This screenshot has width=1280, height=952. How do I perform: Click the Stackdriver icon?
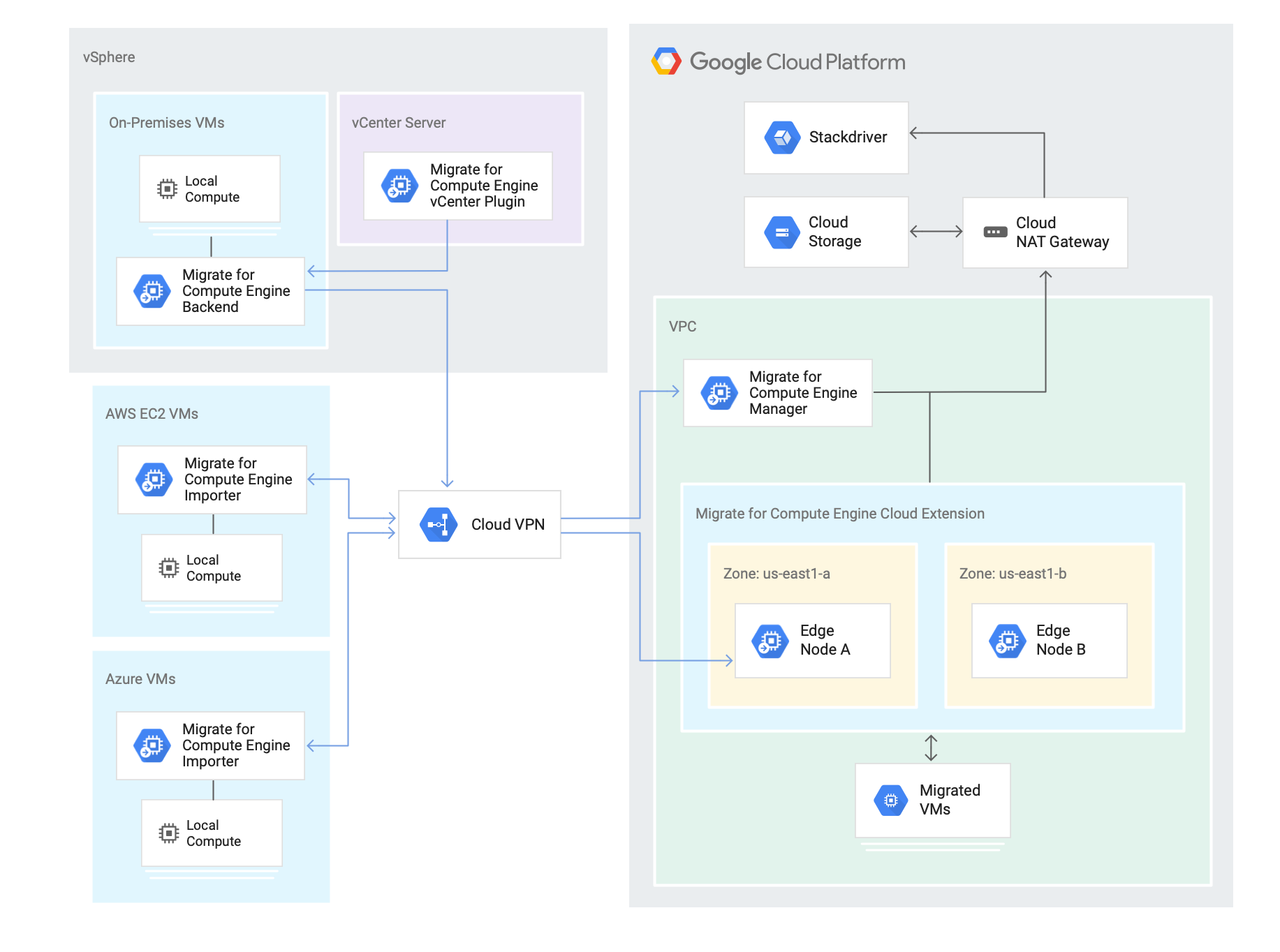tap(782, 137)
